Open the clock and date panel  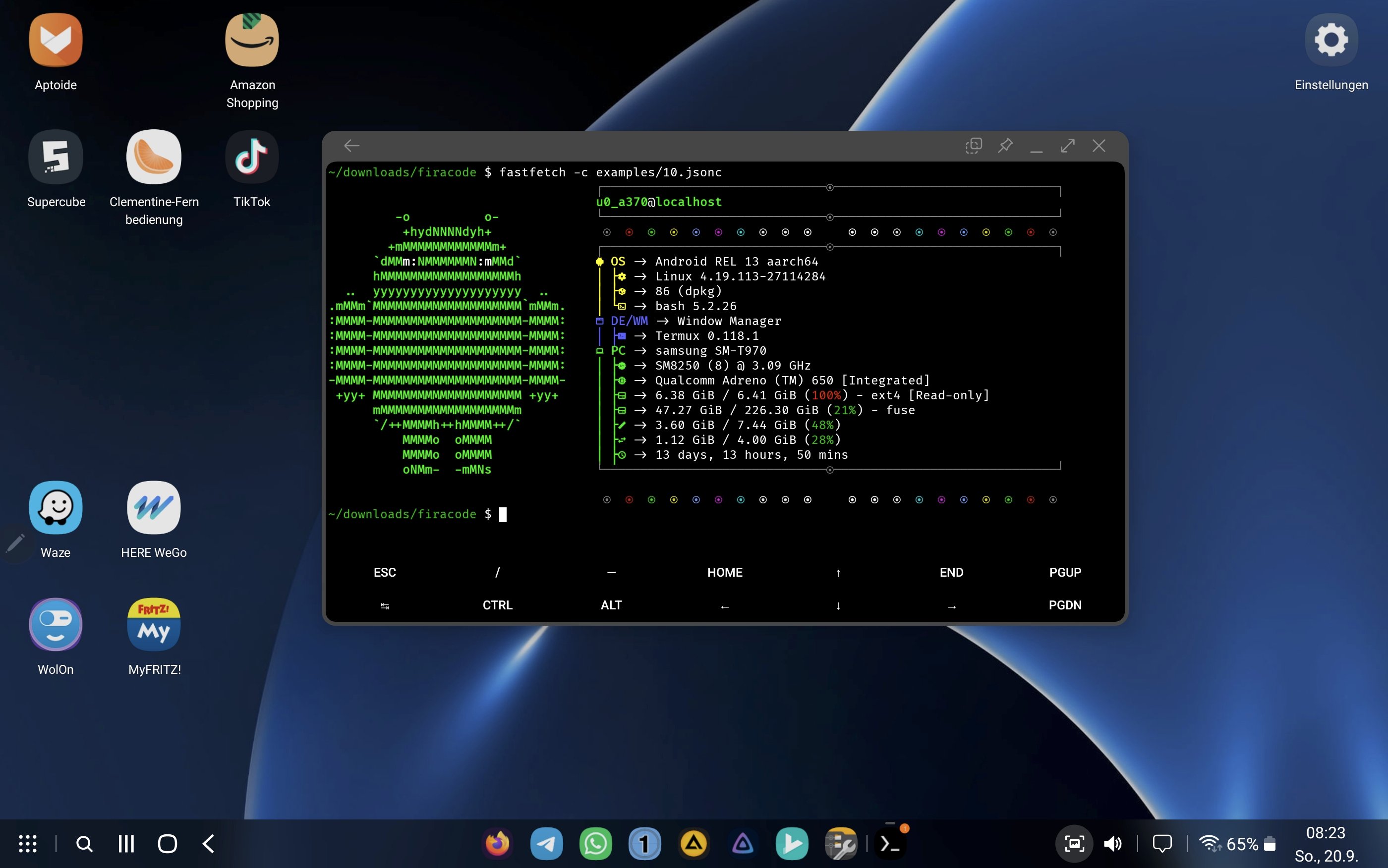(x=1326, y=844)
